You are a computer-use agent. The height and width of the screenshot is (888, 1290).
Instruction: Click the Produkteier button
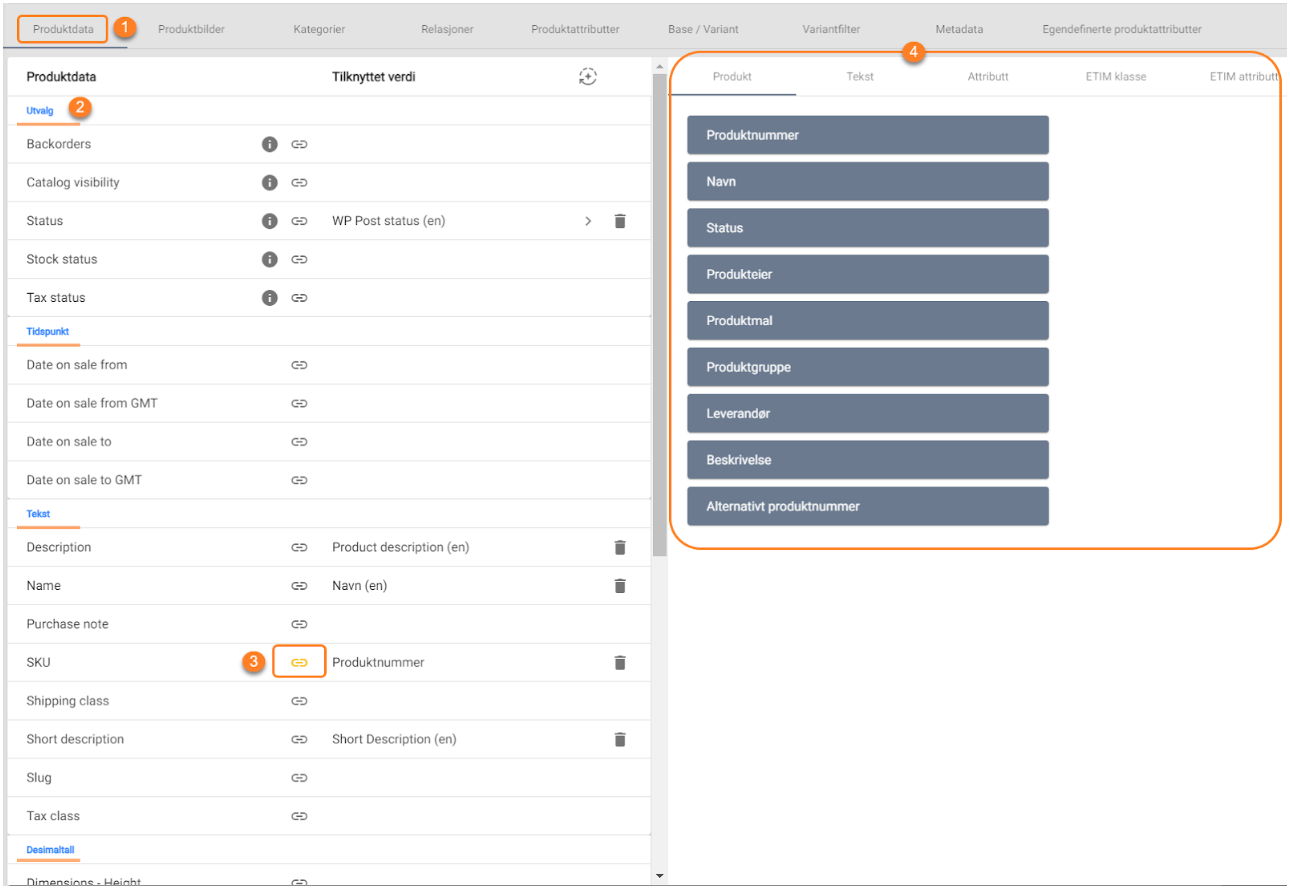868,274
